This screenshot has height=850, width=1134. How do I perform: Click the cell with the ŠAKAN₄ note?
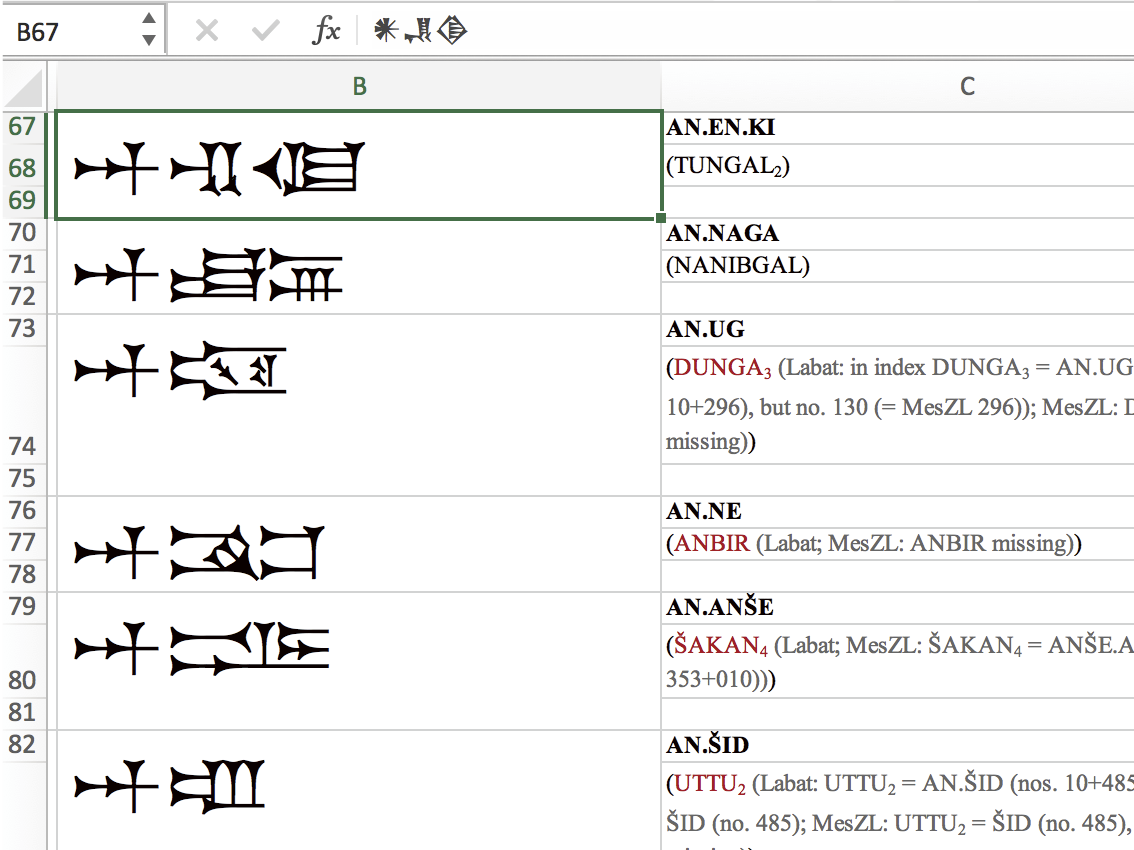tap(898, 660)
